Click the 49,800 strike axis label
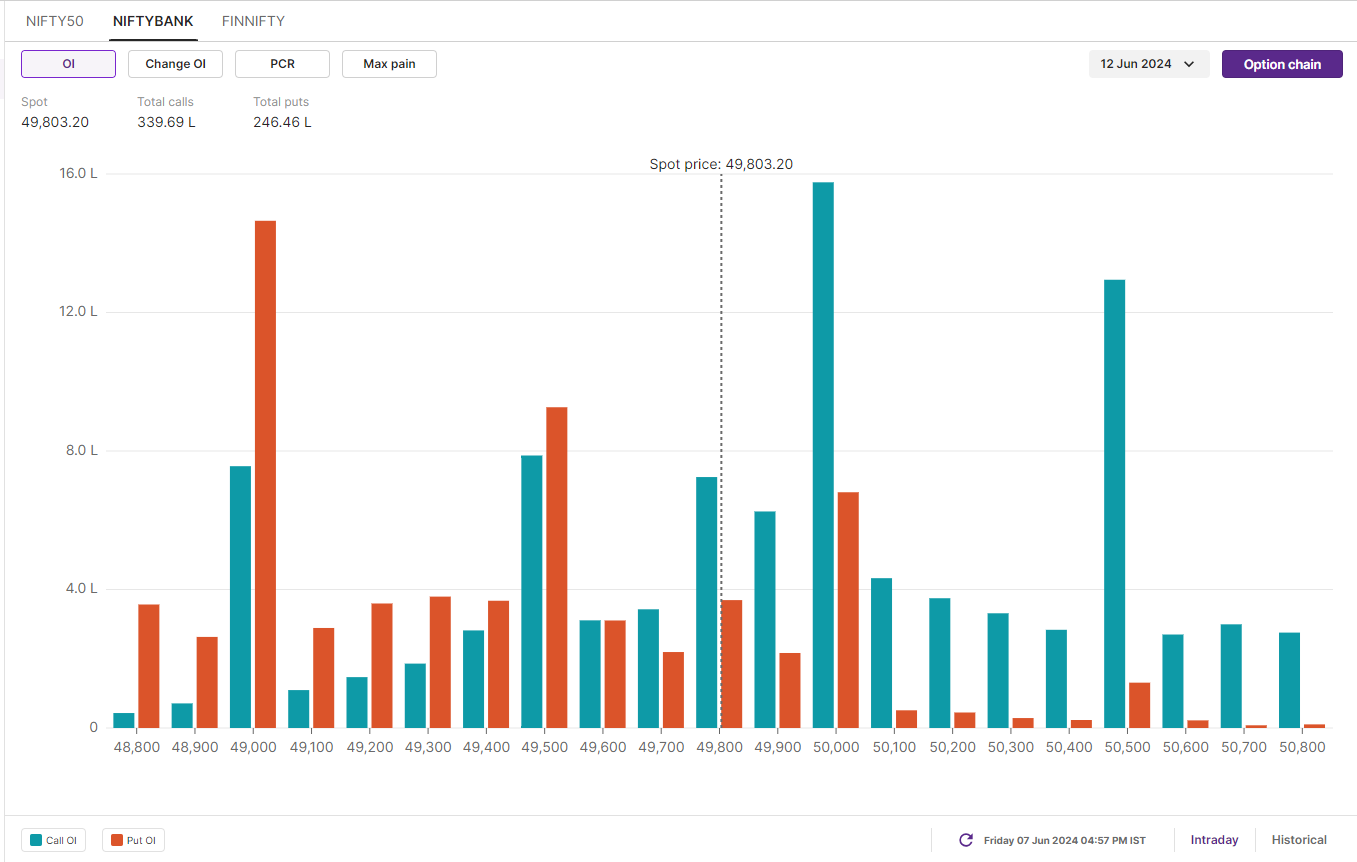 pos(719,747)
